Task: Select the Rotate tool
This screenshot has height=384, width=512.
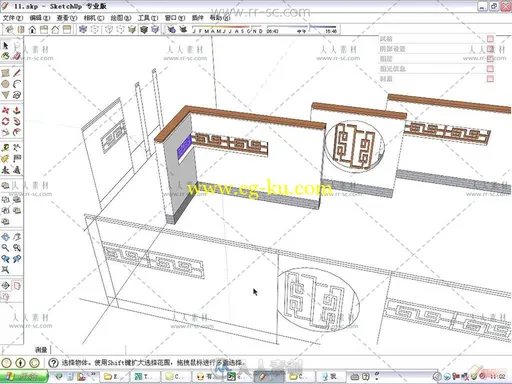Action: [x=5, y=121]
